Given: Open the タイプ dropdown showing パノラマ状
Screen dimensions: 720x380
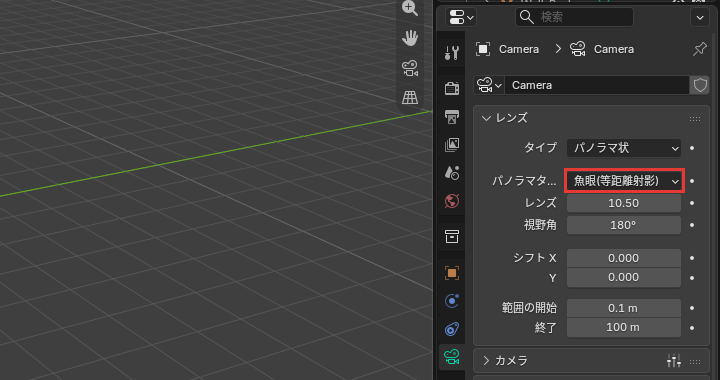Looking at the screenshot, I should (x=624, y=148).
